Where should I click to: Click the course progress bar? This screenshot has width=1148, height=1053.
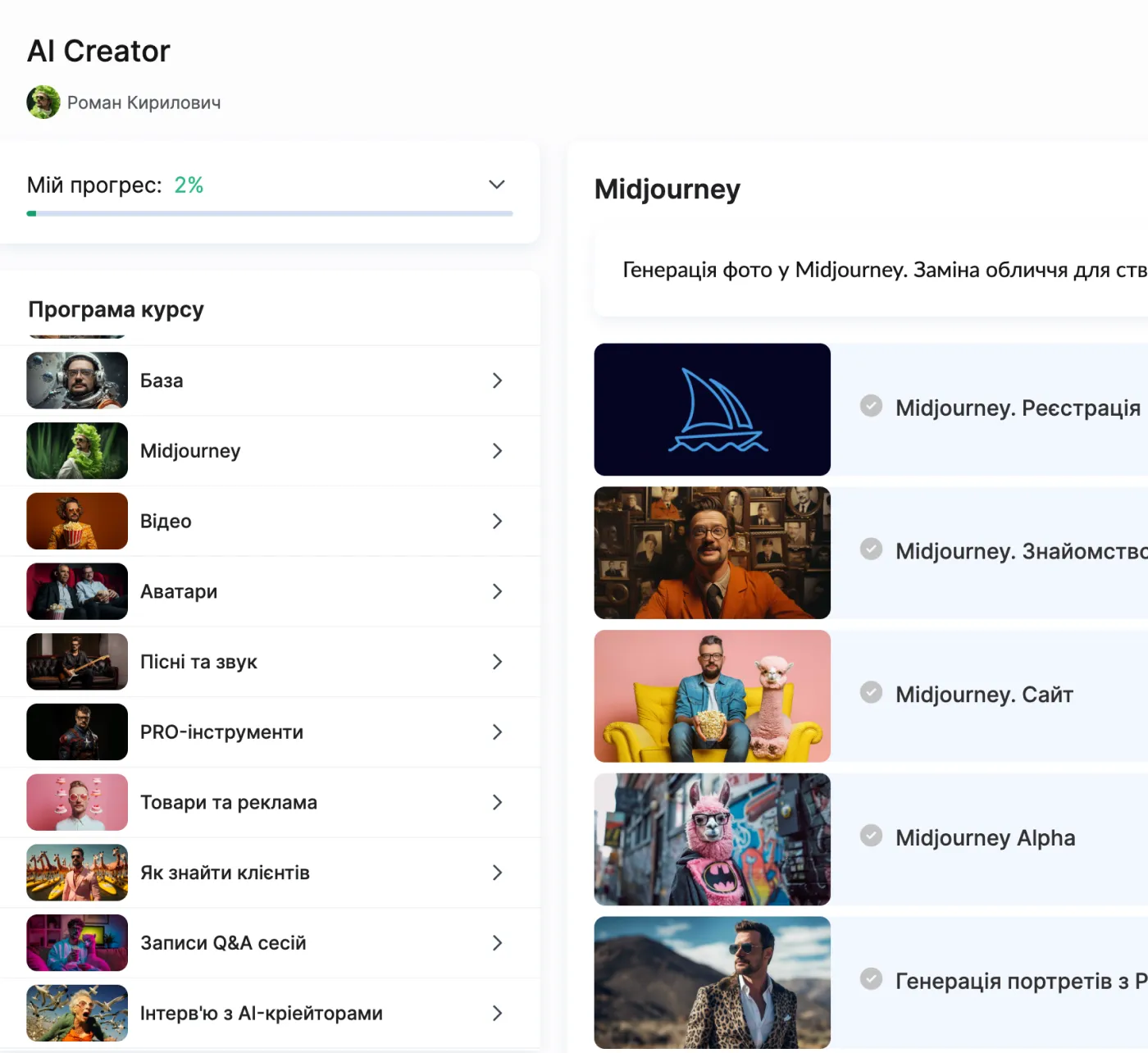270,213
